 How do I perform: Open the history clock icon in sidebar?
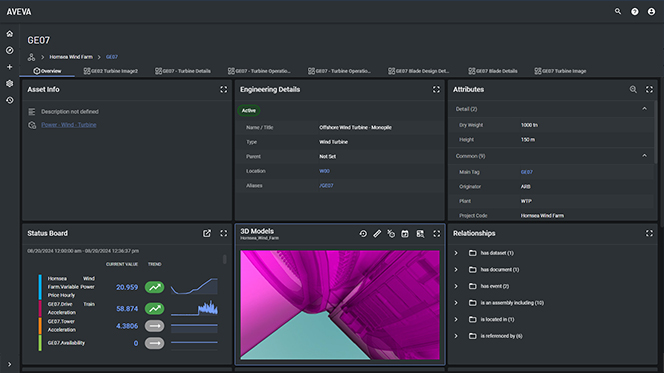(x=10, y=100)
